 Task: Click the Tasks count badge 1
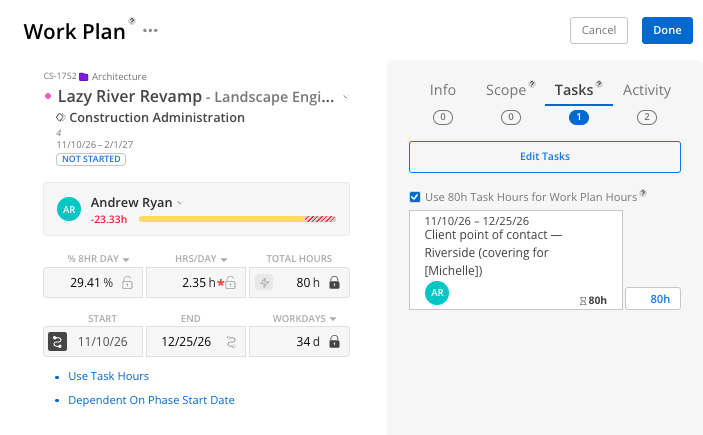(579, 117)
